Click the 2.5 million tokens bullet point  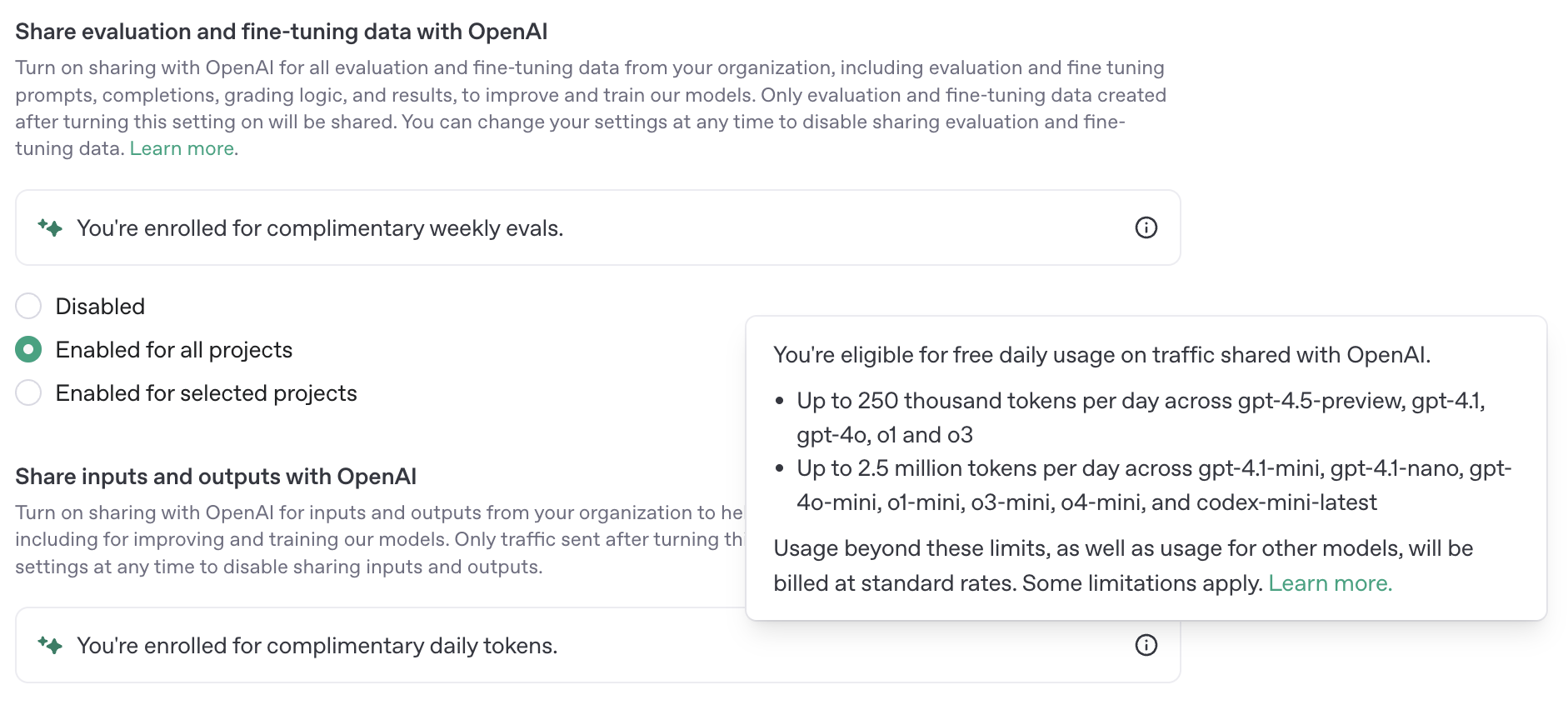pos(1153,485)
